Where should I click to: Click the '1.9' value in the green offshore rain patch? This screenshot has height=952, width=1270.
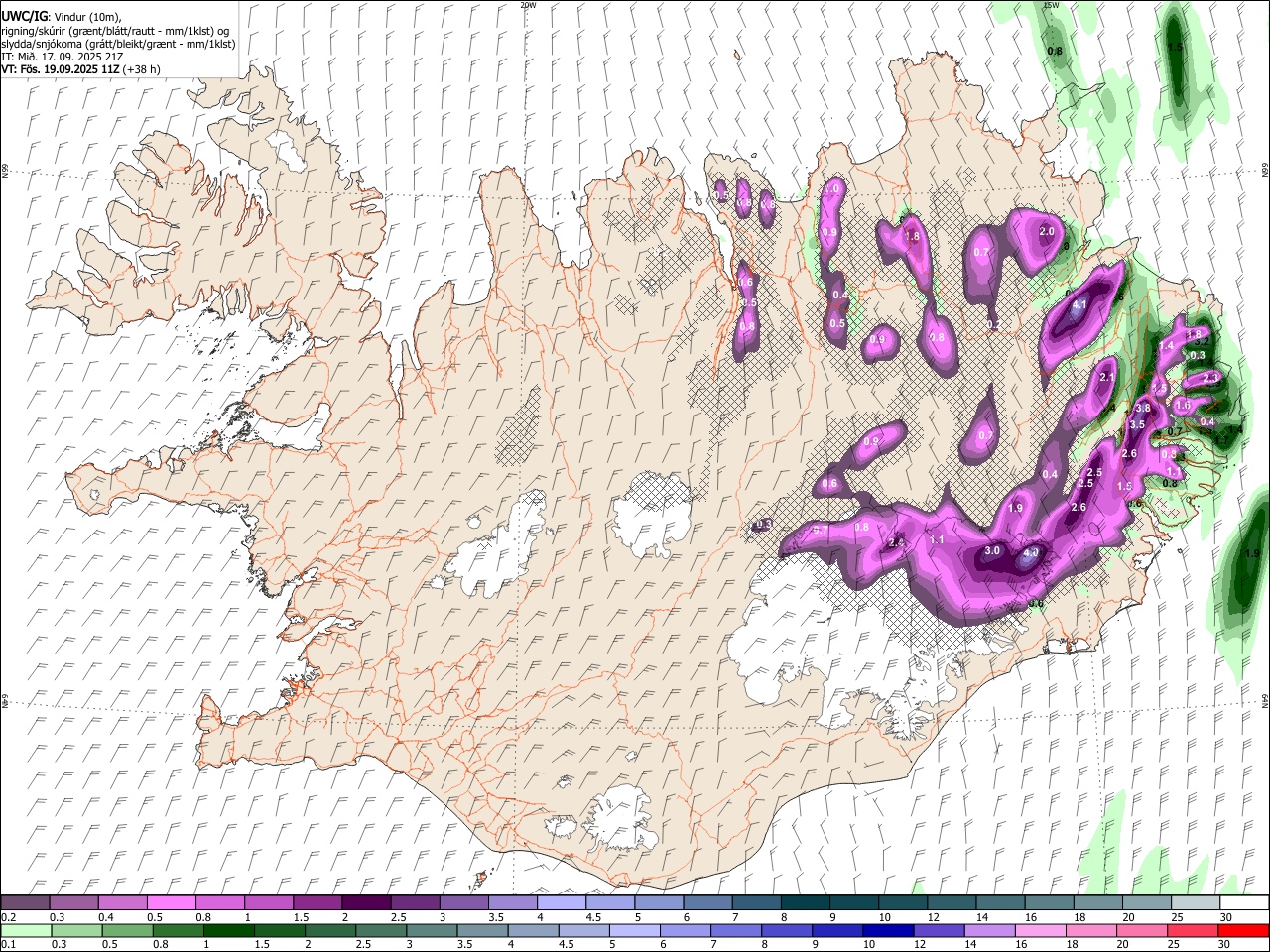coord(1252,553)
